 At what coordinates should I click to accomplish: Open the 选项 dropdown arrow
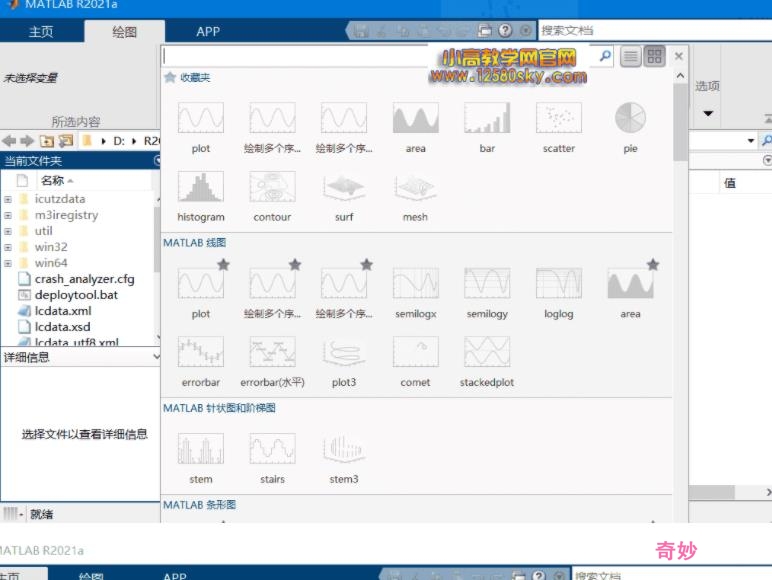[708, 113]
